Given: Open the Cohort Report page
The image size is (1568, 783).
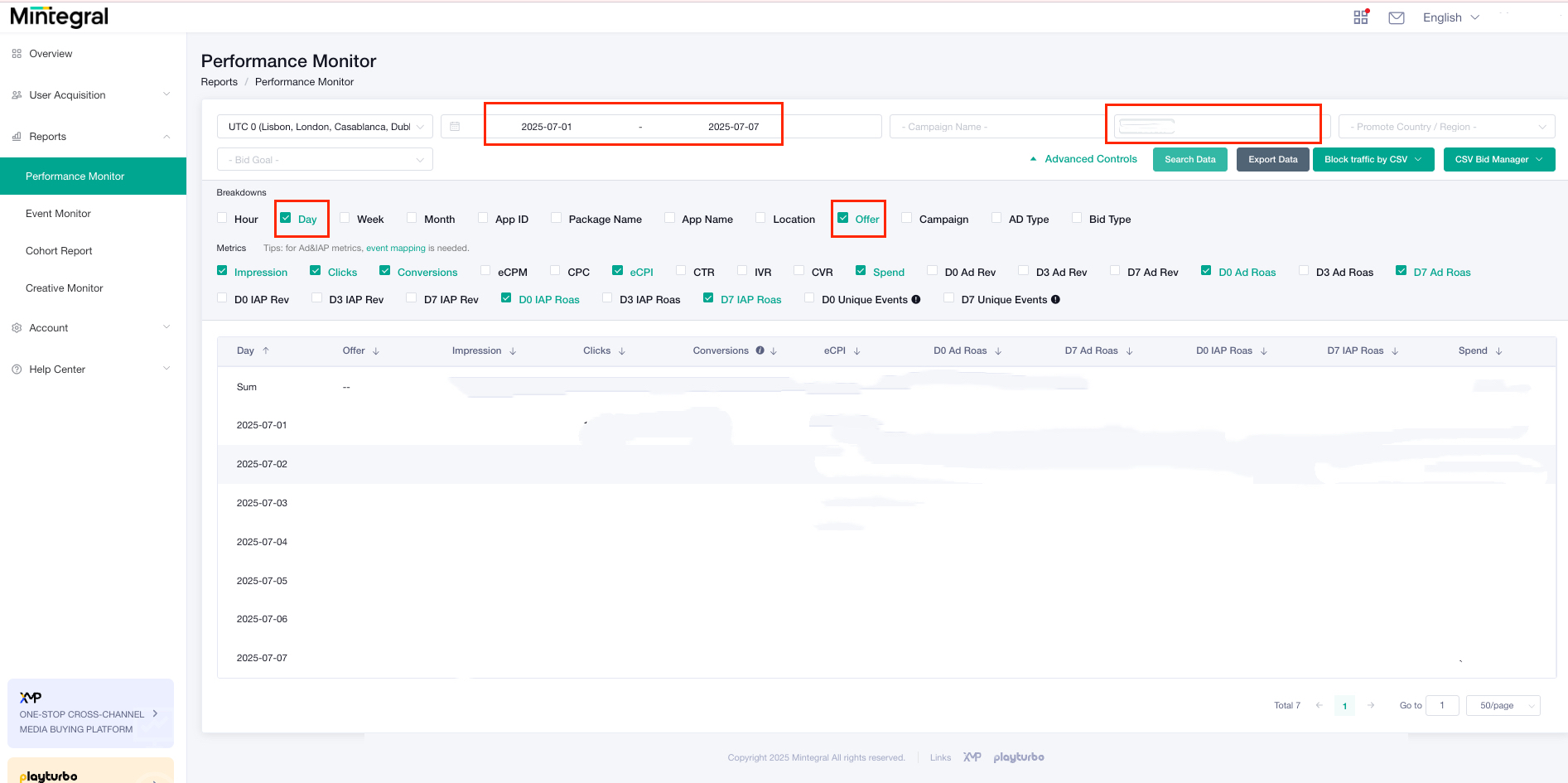Looking at the screenshot, I should coord(59,250).
